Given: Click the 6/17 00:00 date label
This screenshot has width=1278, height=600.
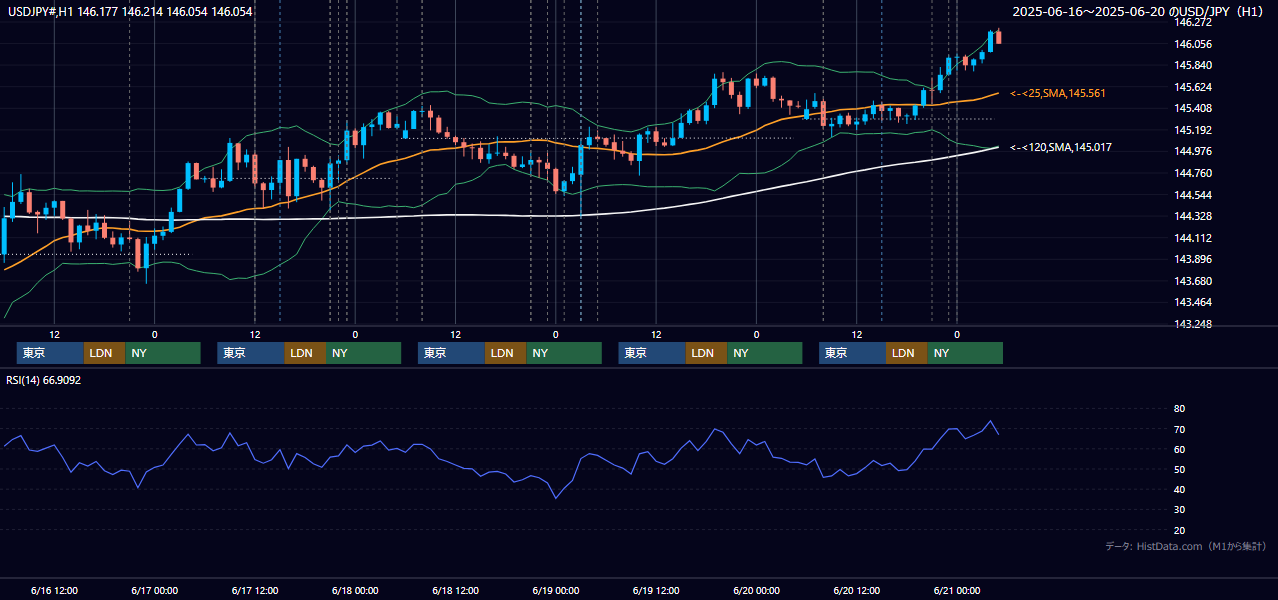Looking at the screenshot, I should pyautogui.click(x=154, y=591).
